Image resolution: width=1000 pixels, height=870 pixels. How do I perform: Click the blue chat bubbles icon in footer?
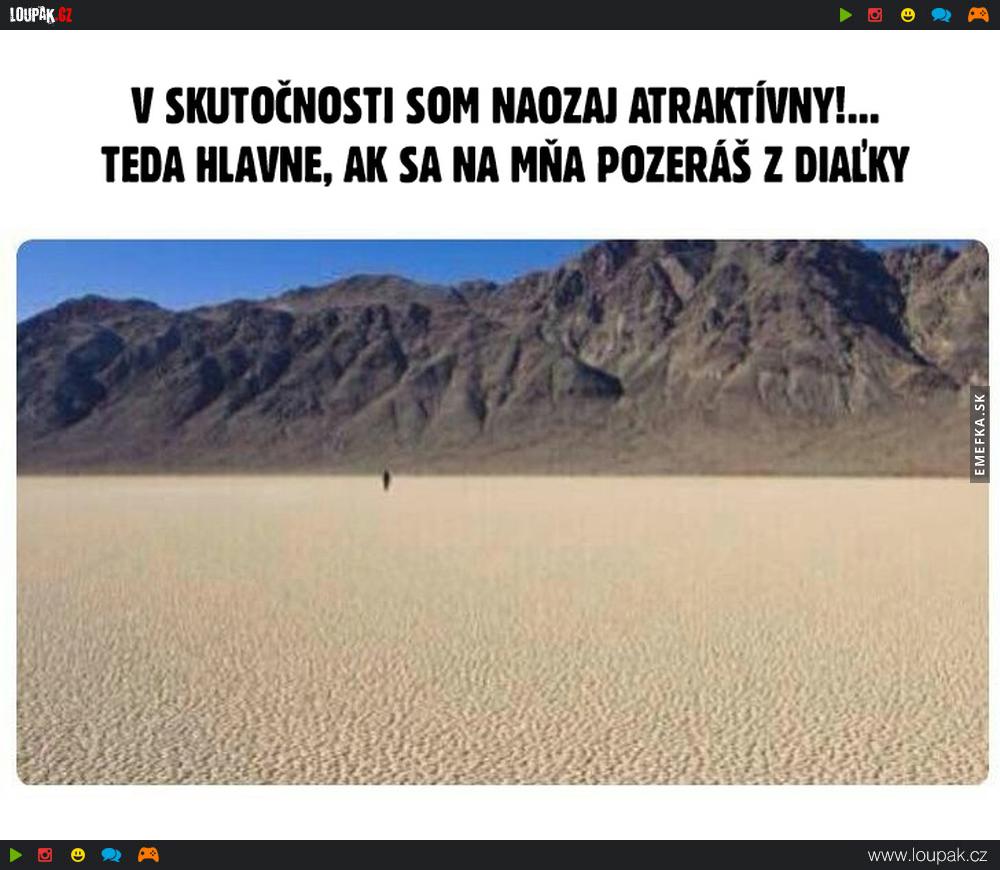pyautogui.click(x=112, y=855)
